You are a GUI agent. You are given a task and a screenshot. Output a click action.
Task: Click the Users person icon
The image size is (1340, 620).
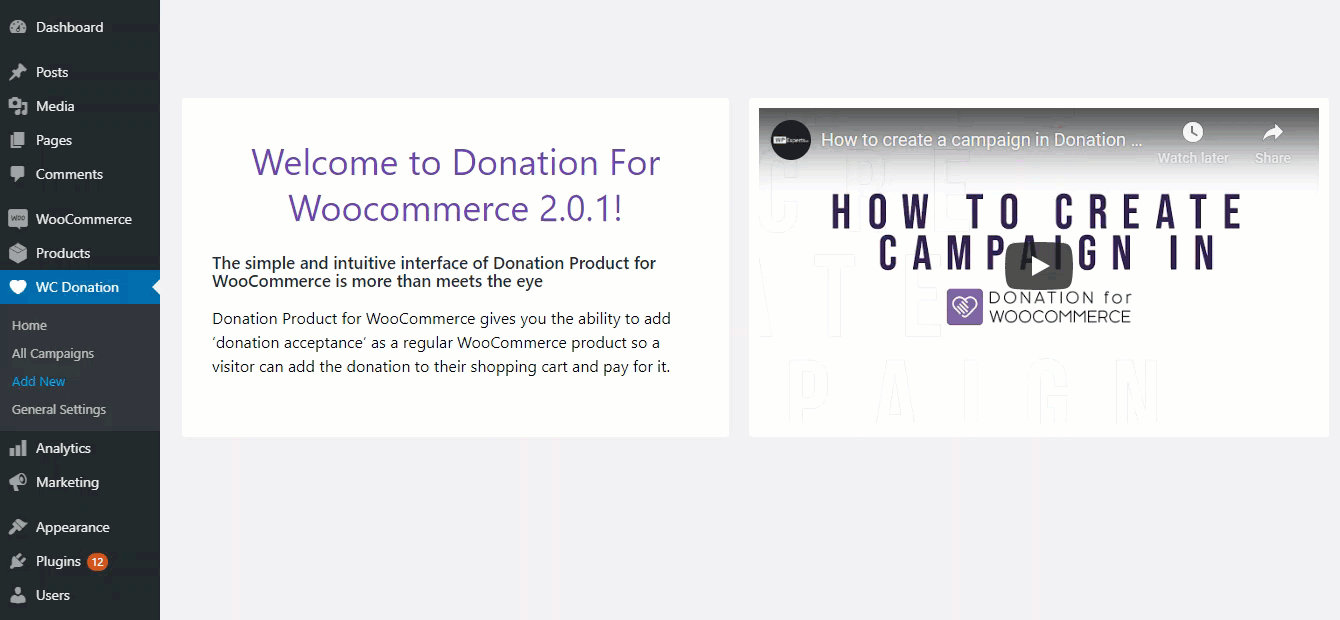coord(18,595)
